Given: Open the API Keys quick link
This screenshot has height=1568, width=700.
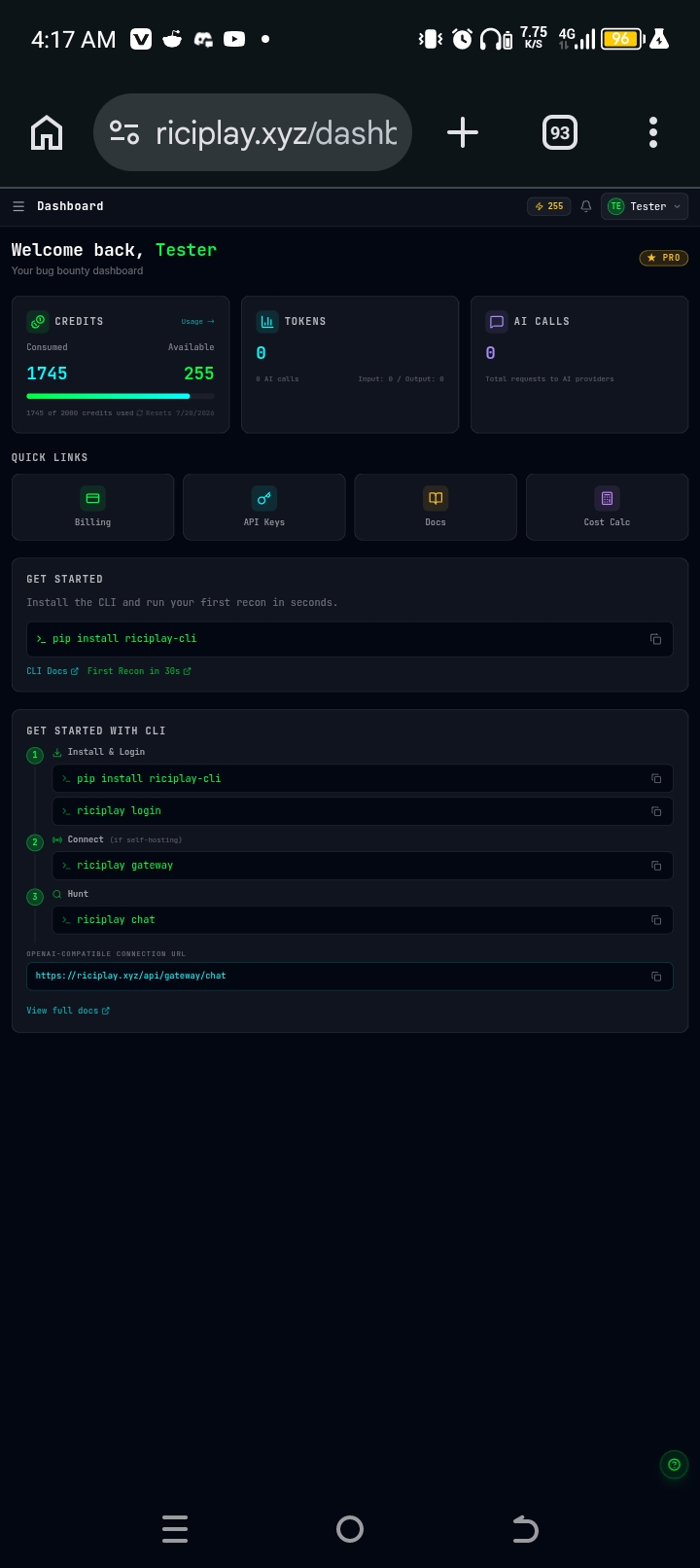Looking at the screenshot, I should [x=264, y=507].
